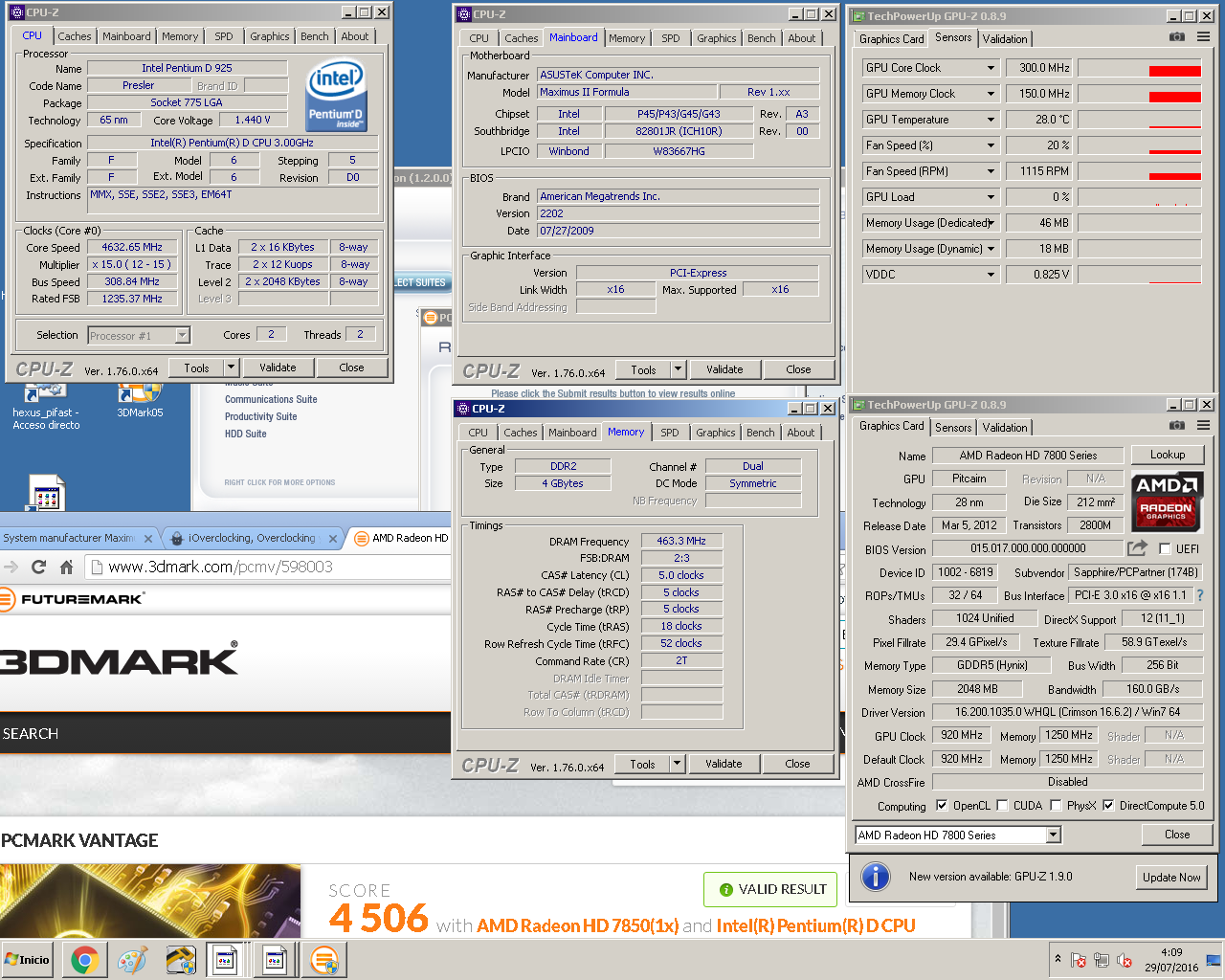The image size is (1225, 980).
Task: Toggle the PhysX checkbox
Action: coord(1056,805)
